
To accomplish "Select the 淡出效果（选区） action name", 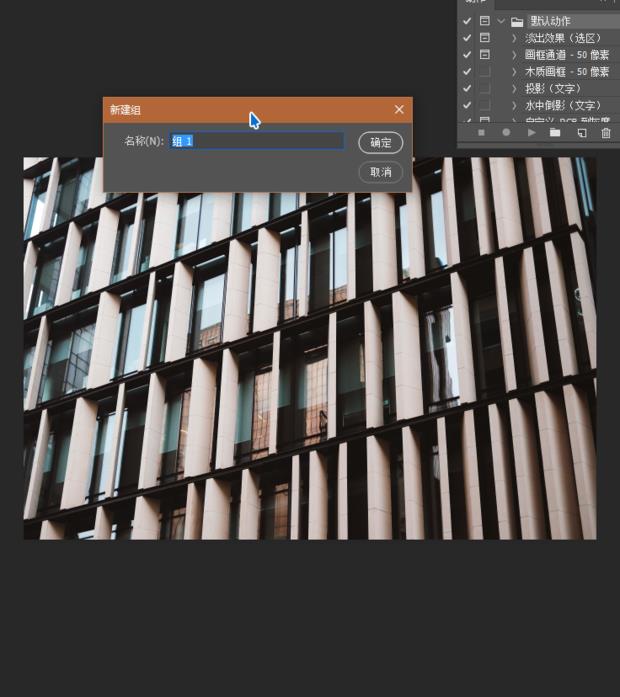I will pos(563,38).
